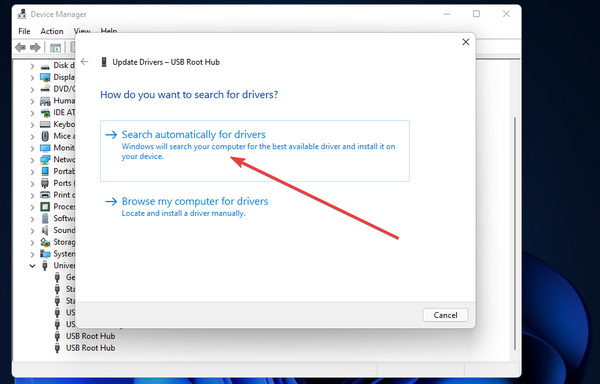The image size is (600, 384).
Task: Select the Software devices icon
Action: click(x=45, y=219)
